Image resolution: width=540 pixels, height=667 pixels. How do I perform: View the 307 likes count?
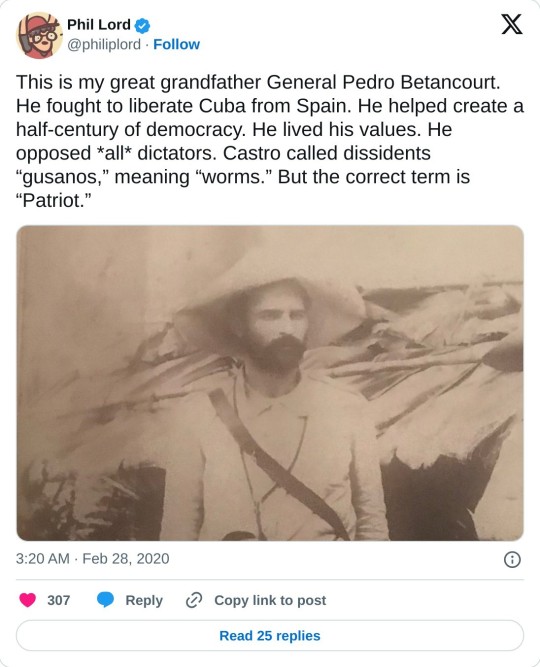(x=59, y=600)
